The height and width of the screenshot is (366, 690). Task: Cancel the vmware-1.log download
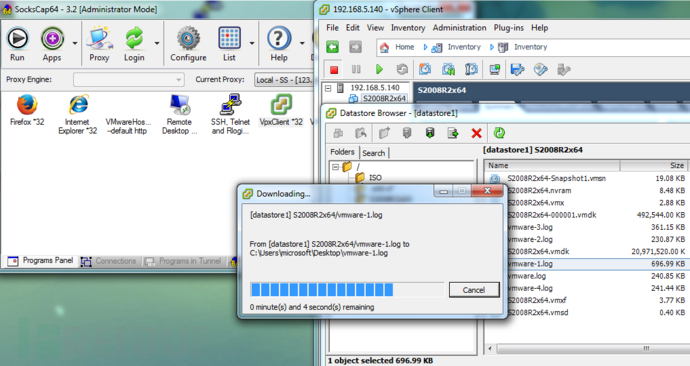[474, 290]
